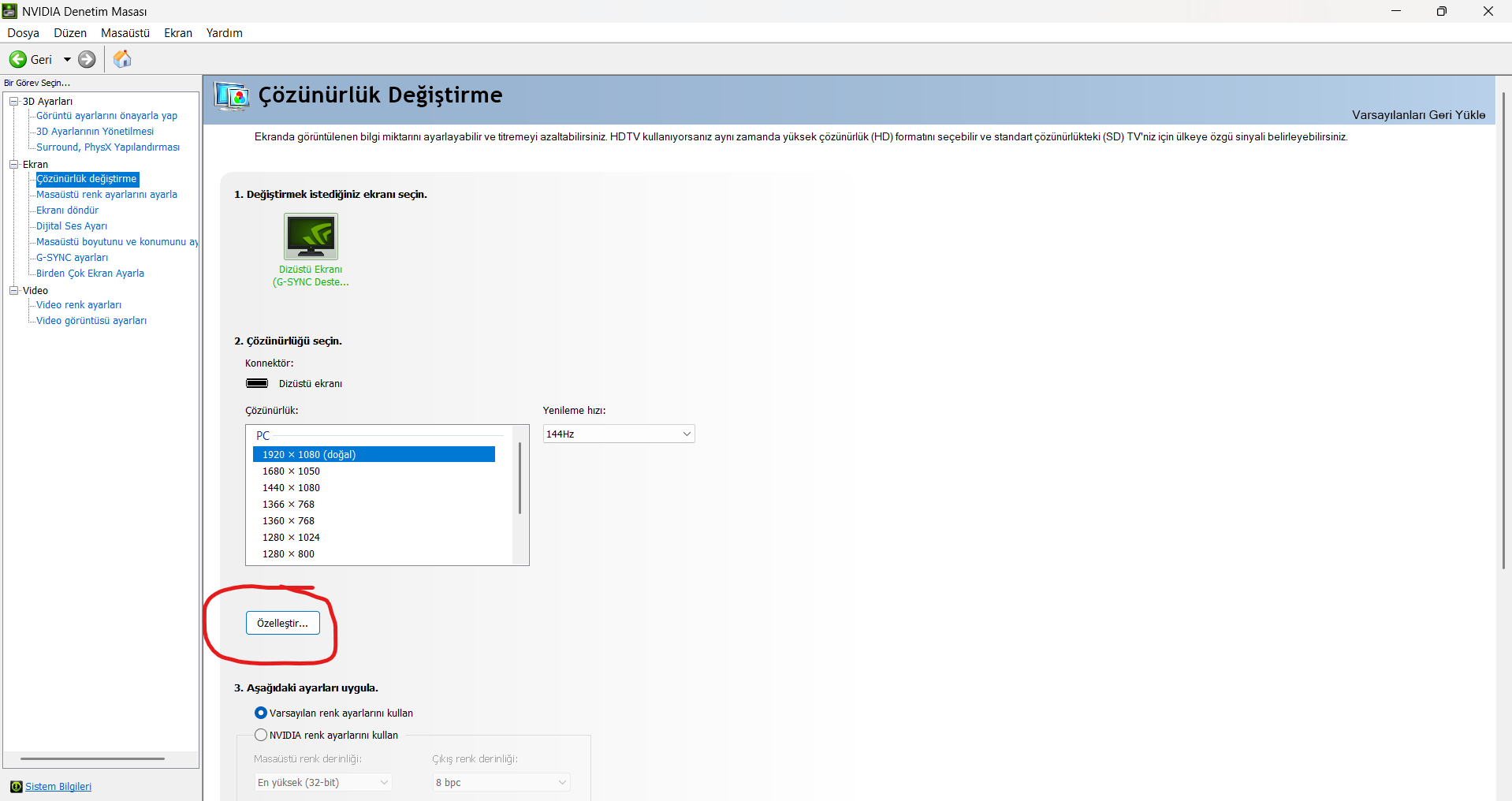Collapse the Video tree node
Image resolution: width=1512 pixels, height=801 pixels.
13,290
